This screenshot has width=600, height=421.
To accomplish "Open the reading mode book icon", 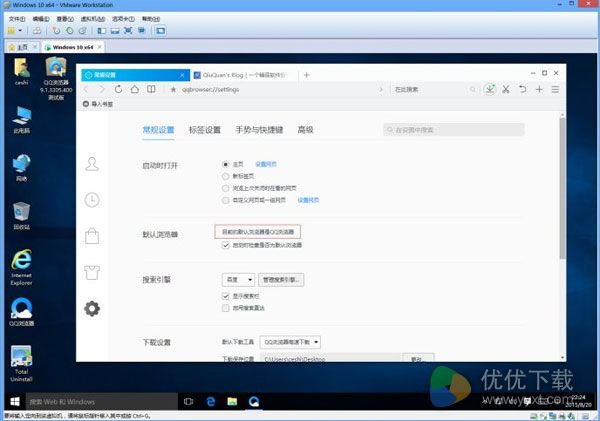I will pos(151,89).
